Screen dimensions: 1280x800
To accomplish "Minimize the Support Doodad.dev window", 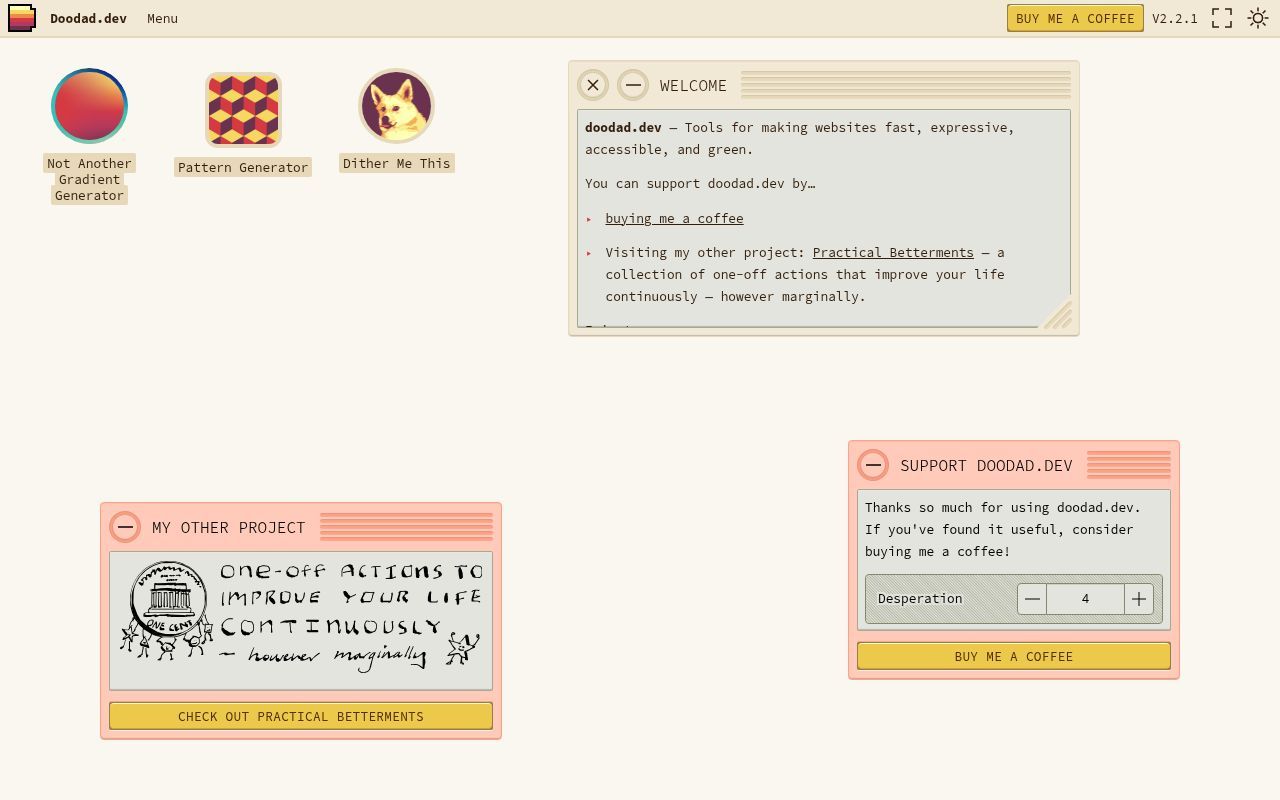I will point(873,465).
